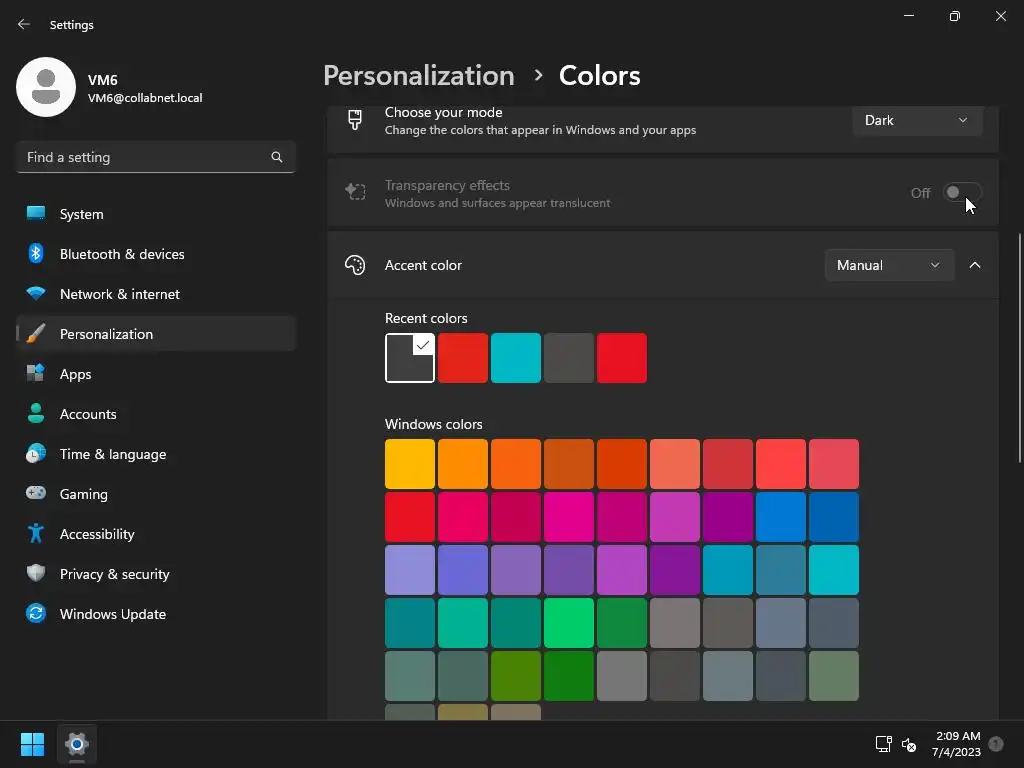Viewport: 1024px width, 768px height.
Task: Click the Gaming controller icon
Action: [x=36, y=493]
